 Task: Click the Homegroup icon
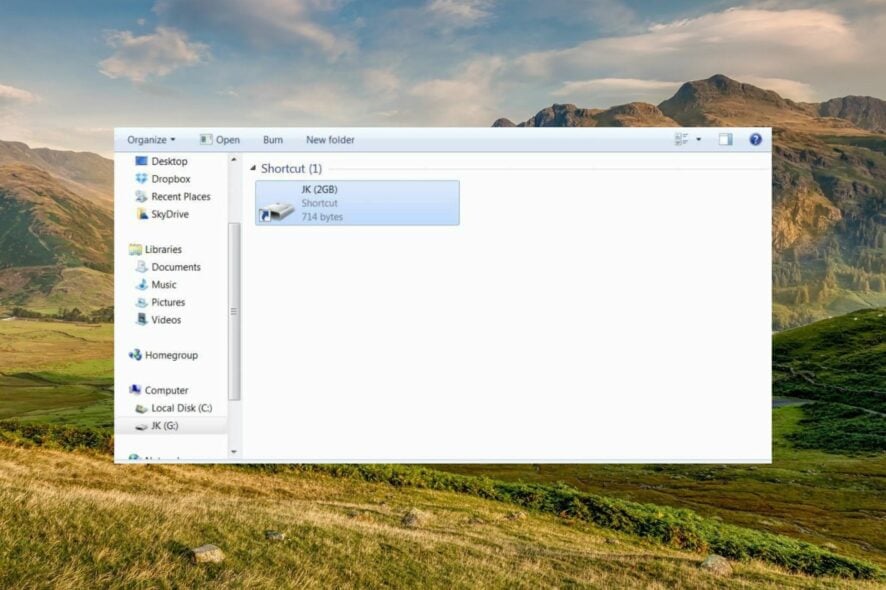[x=135, y=355]
